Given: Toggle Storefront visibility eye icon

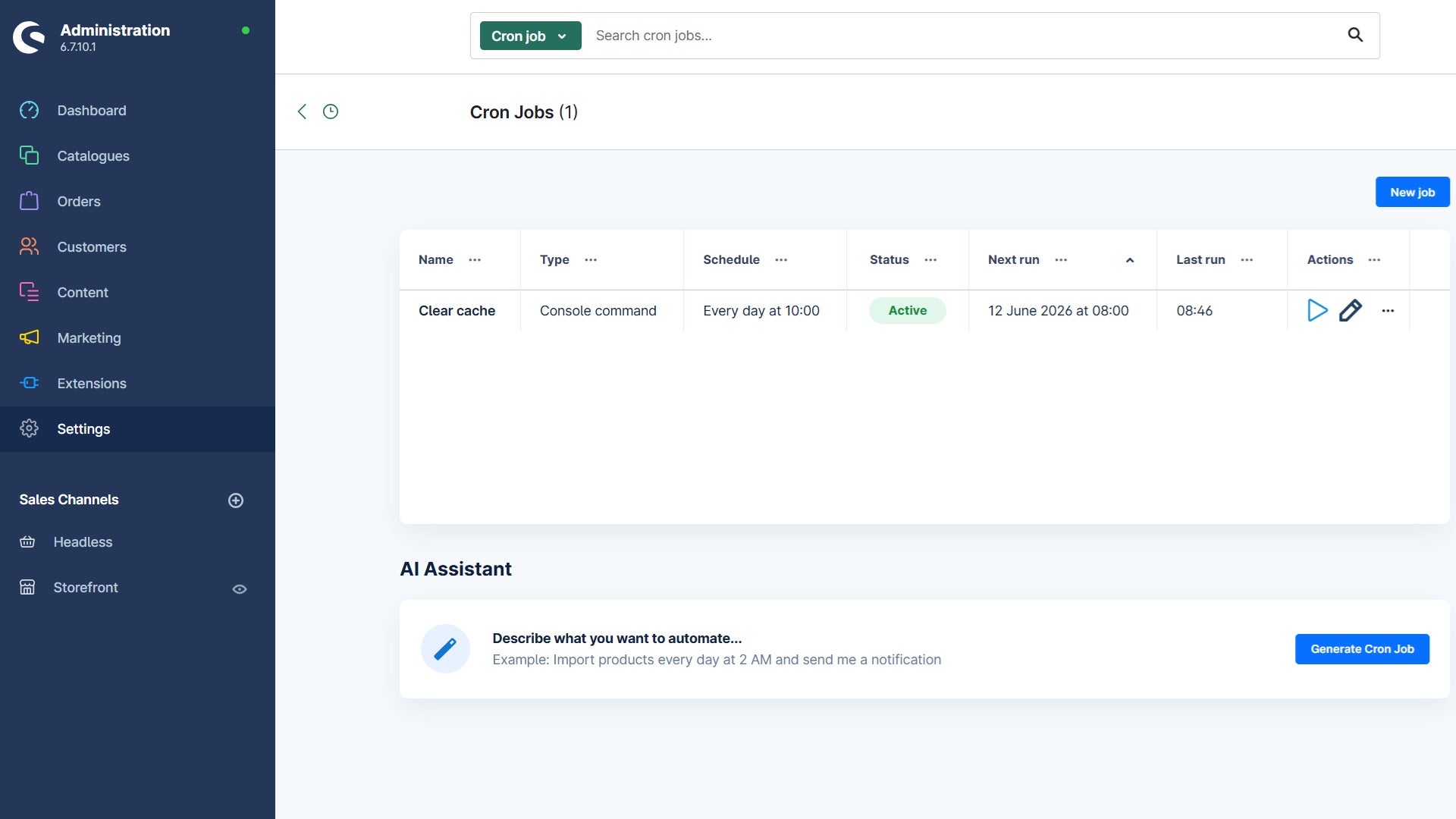Looking at the screenshot, I should (x=240, y=588).
